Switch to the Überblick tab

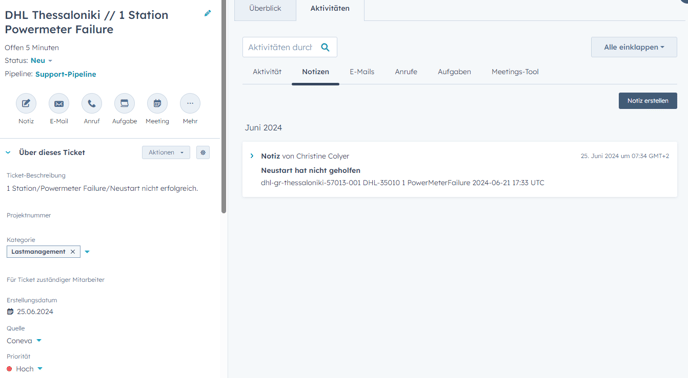pyautogui.click(x=265, y=8)
